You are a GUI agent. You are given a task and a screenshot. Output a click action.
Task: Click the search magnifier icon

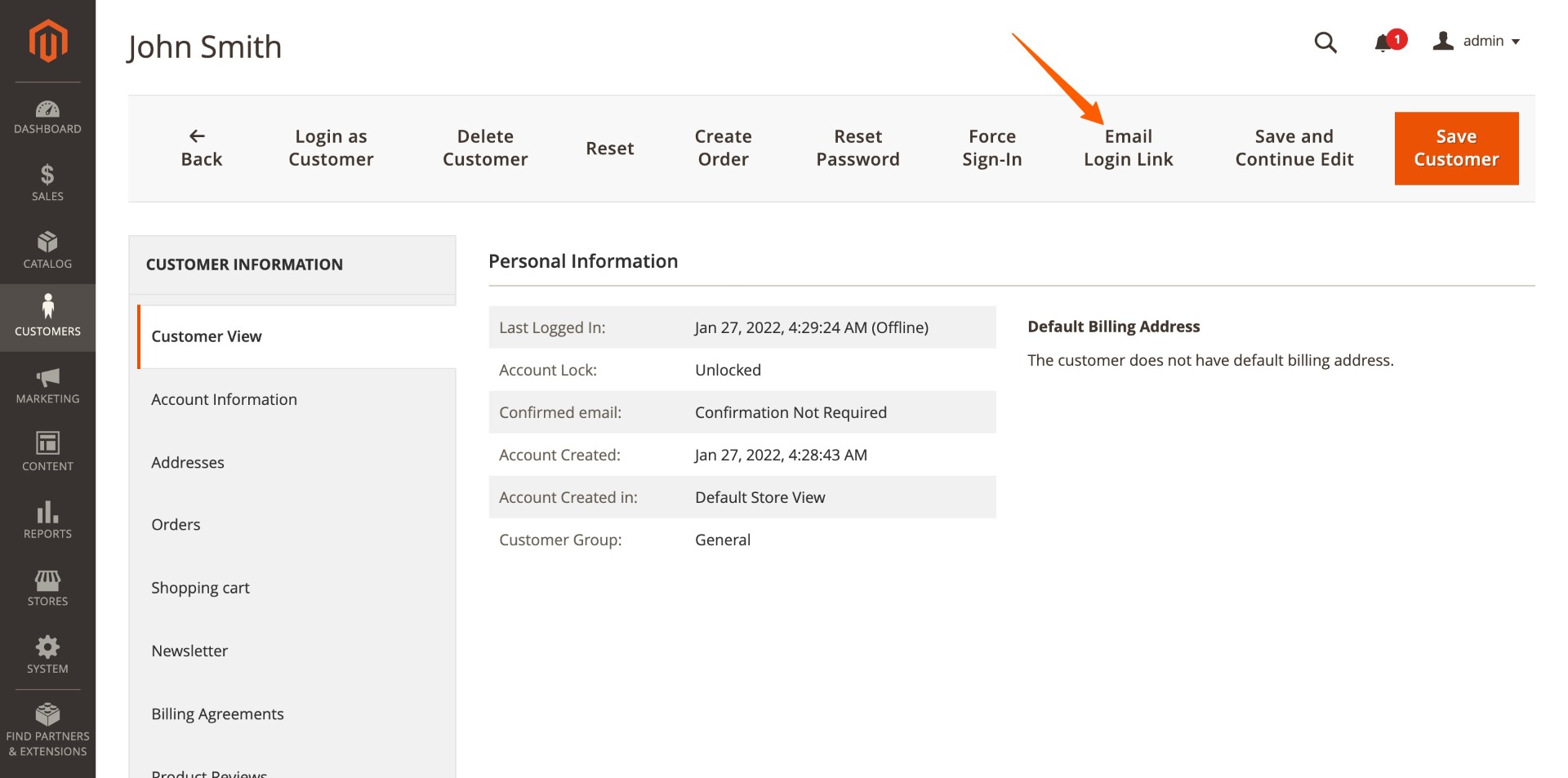[1325, 42]
